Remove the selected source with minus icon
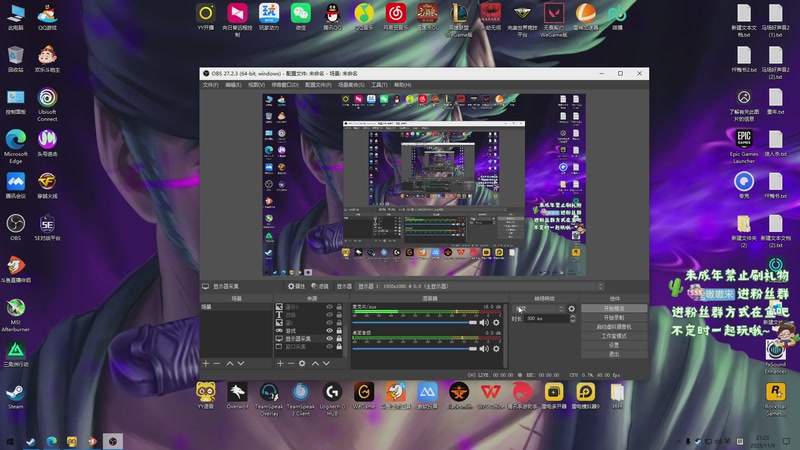 tap(291, 363)
